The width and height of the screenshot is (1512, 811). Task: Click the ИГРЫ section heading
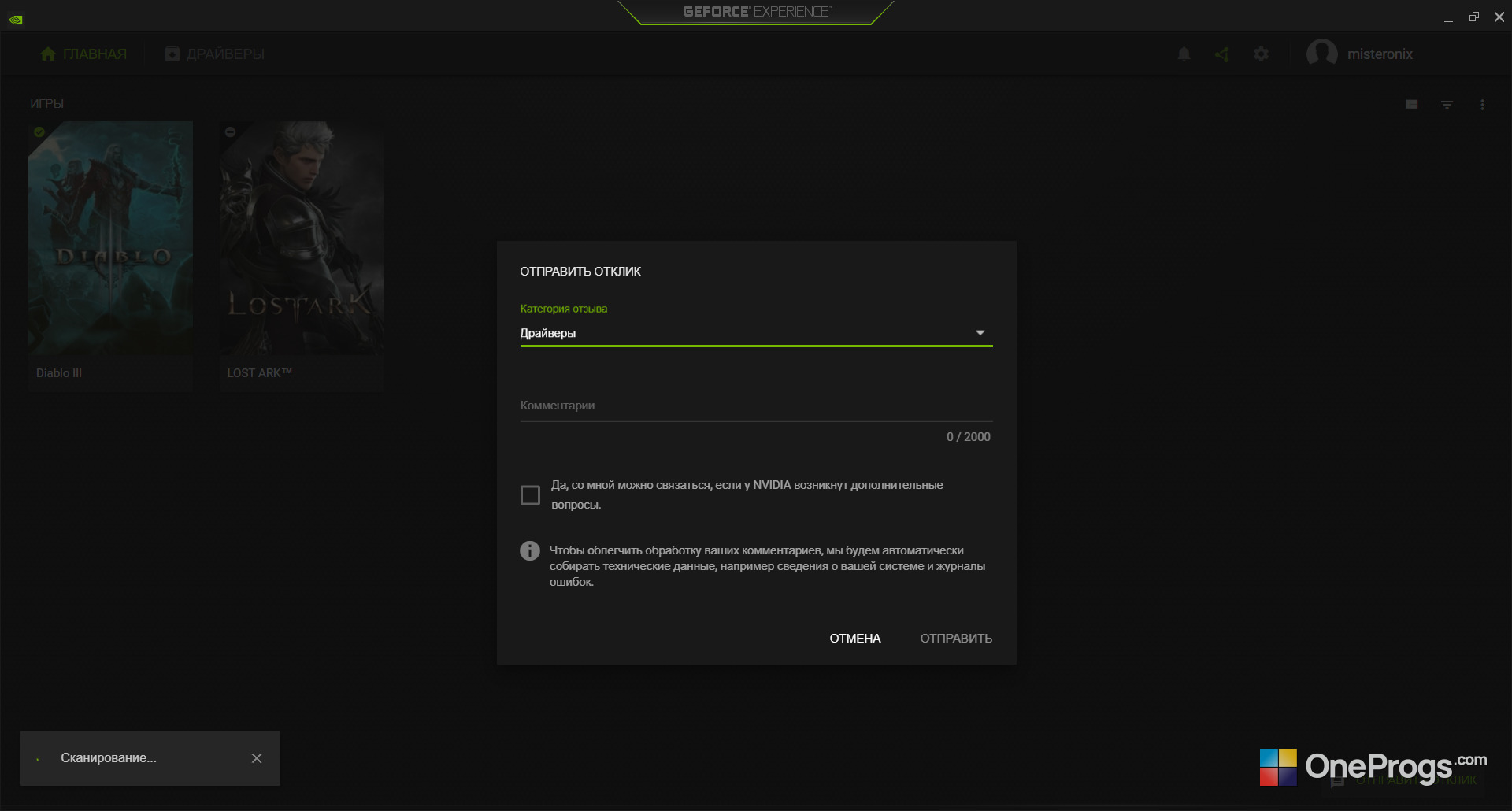(x=47, y=104)
